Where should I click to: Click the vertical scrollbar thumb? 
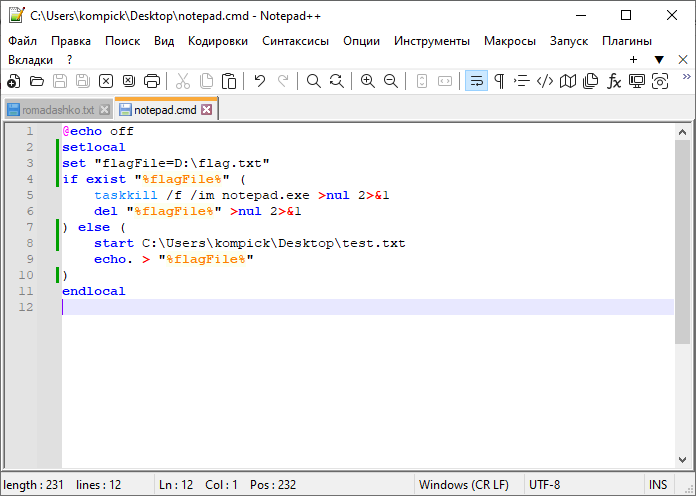[x=683, y=242]
